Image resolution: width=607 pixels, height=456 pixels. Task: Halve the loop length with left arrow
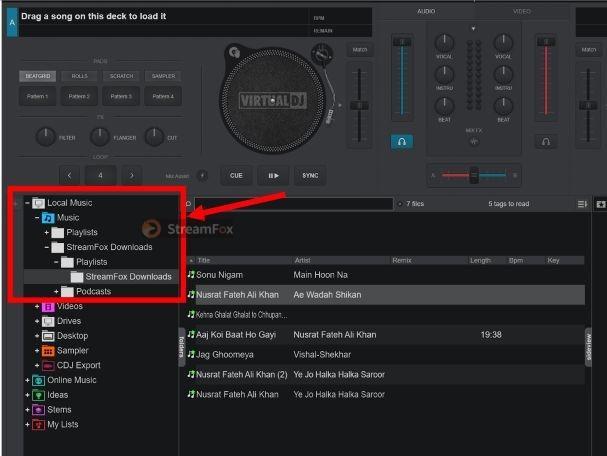69,175
